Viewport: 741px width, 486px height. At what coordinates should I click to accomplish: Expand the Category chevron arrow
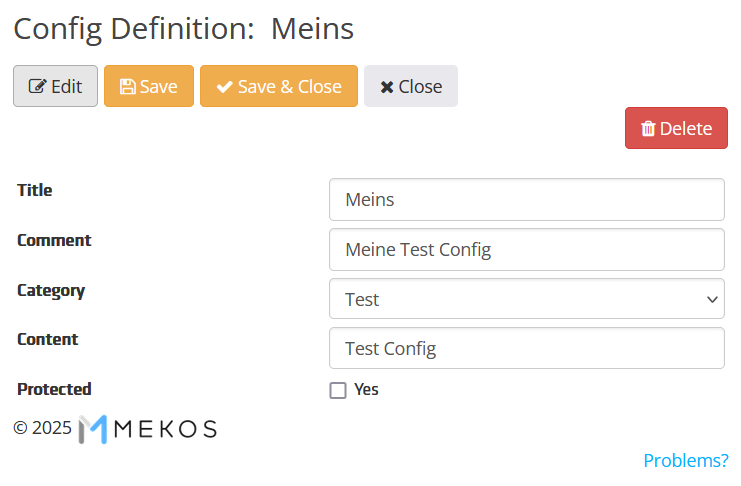[712, 299]
